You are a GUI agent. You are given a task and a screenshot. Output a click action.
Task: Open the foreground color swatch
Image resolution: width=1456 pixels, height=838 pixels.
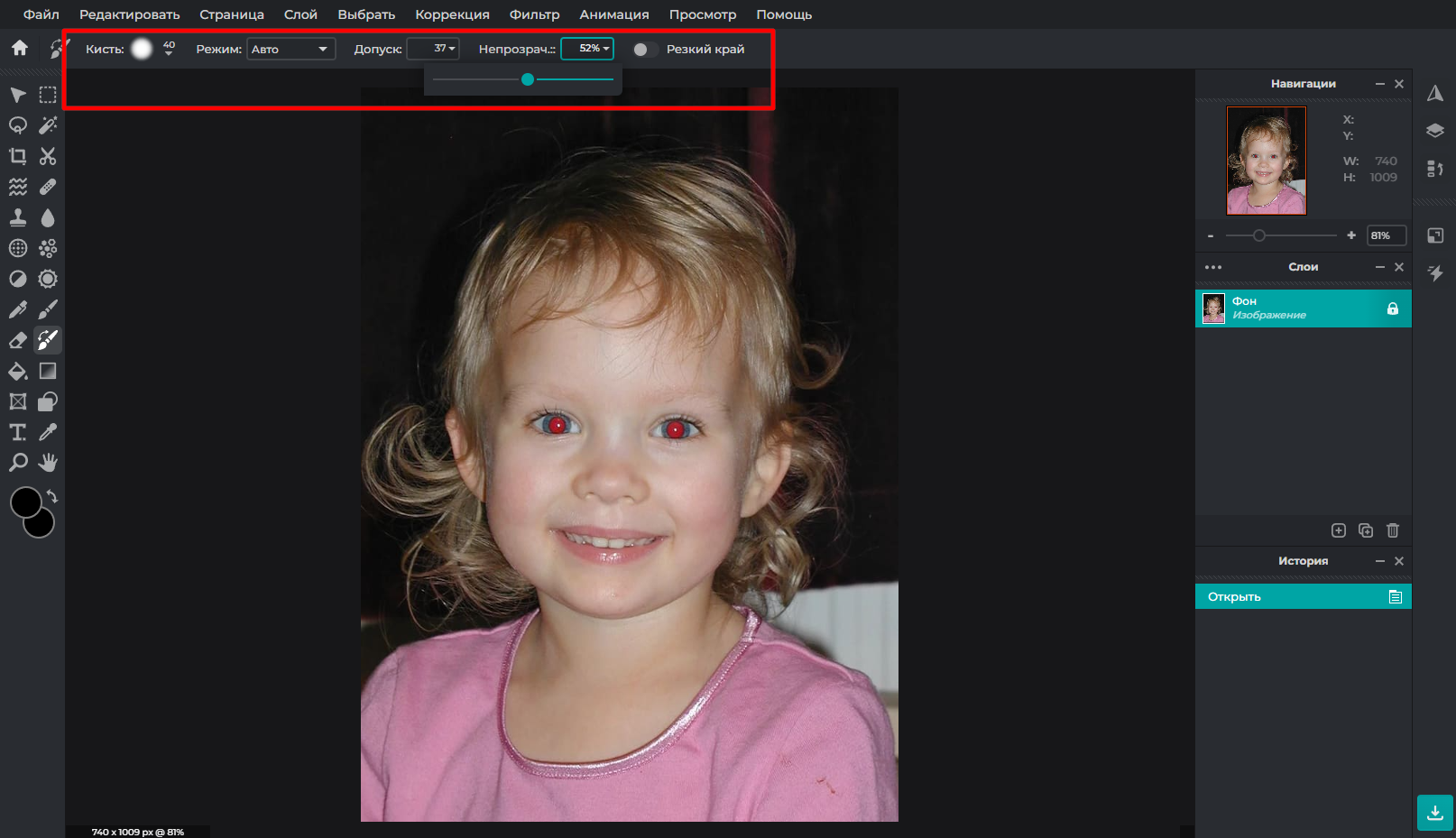point(25,502)
